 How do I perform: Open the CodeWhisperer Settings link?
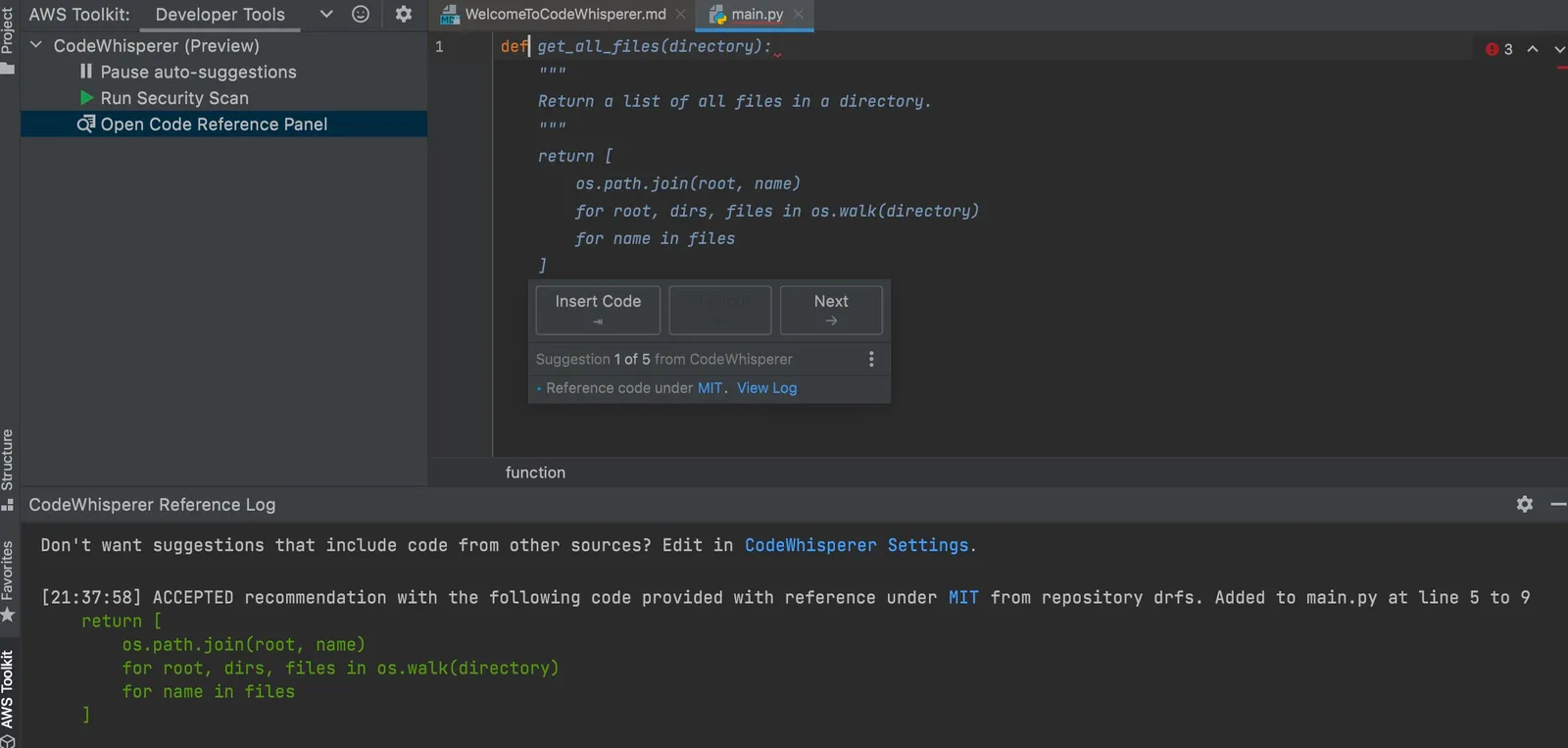click(x=857, y=545)
